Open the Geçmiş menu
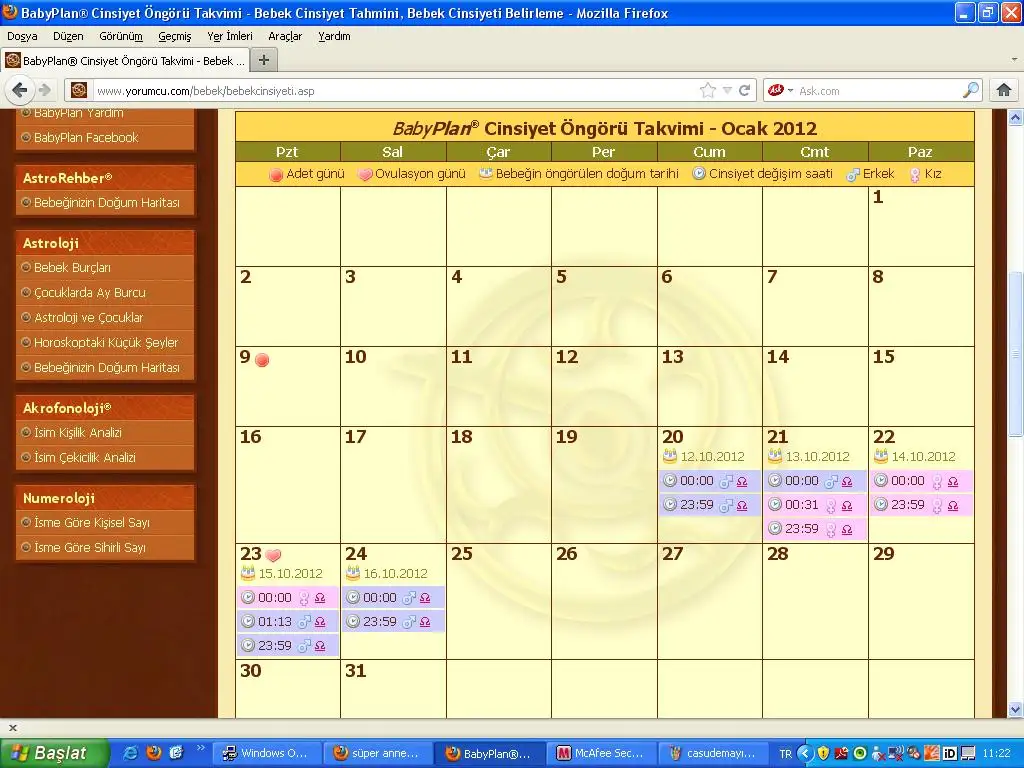1024x768 pixels. point(175,36)
